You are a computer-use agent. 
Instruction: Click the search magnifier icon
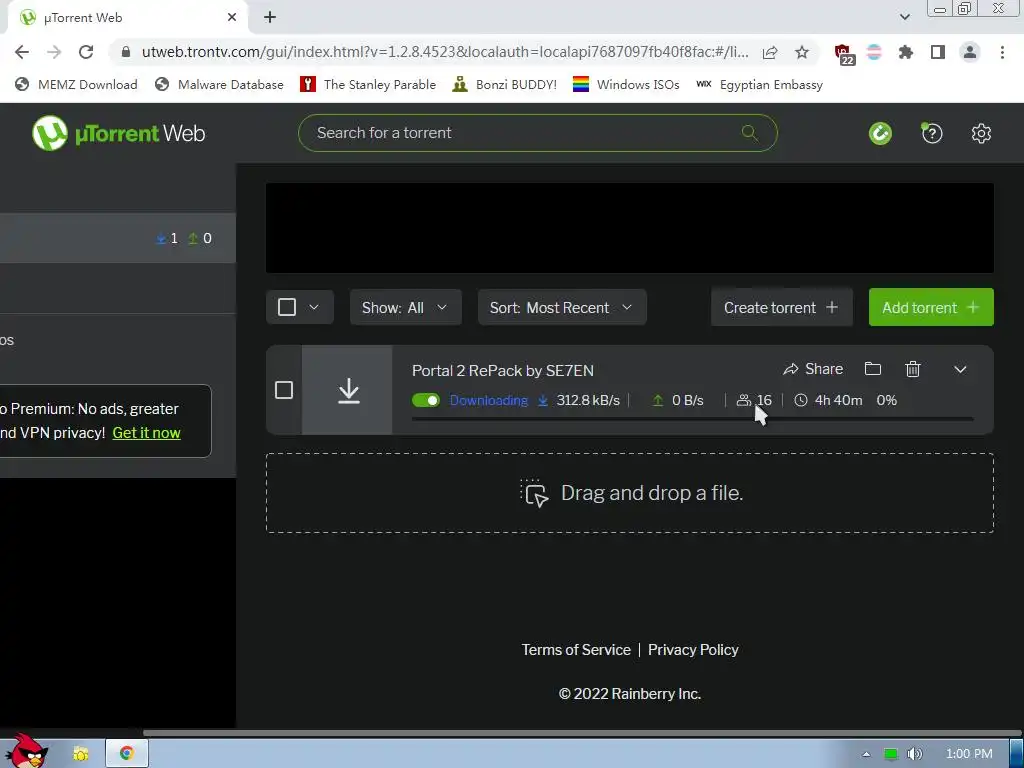coord(750,133)
